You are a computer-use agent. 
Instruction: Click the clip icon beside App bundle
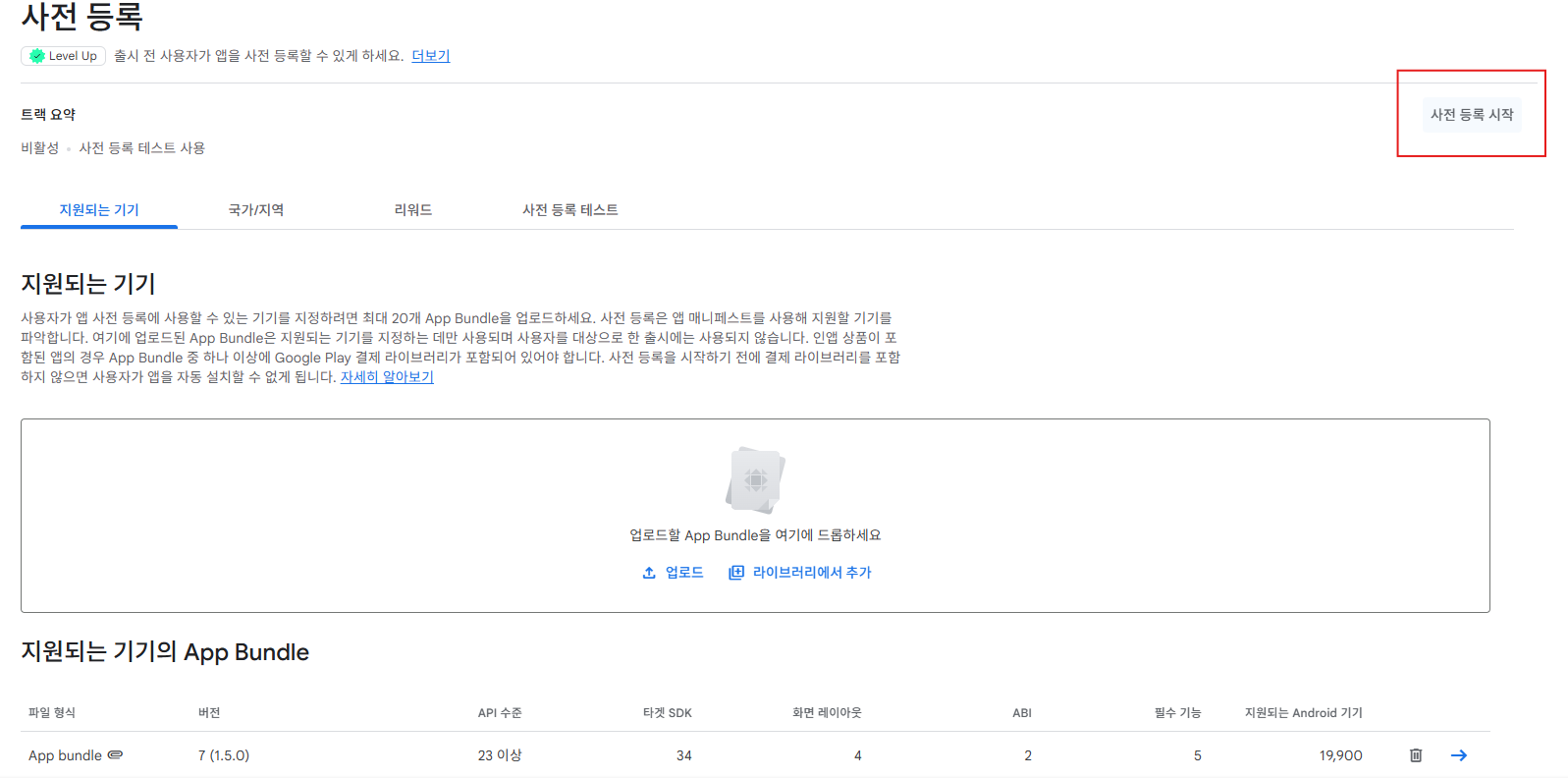(x=115, y=755)
